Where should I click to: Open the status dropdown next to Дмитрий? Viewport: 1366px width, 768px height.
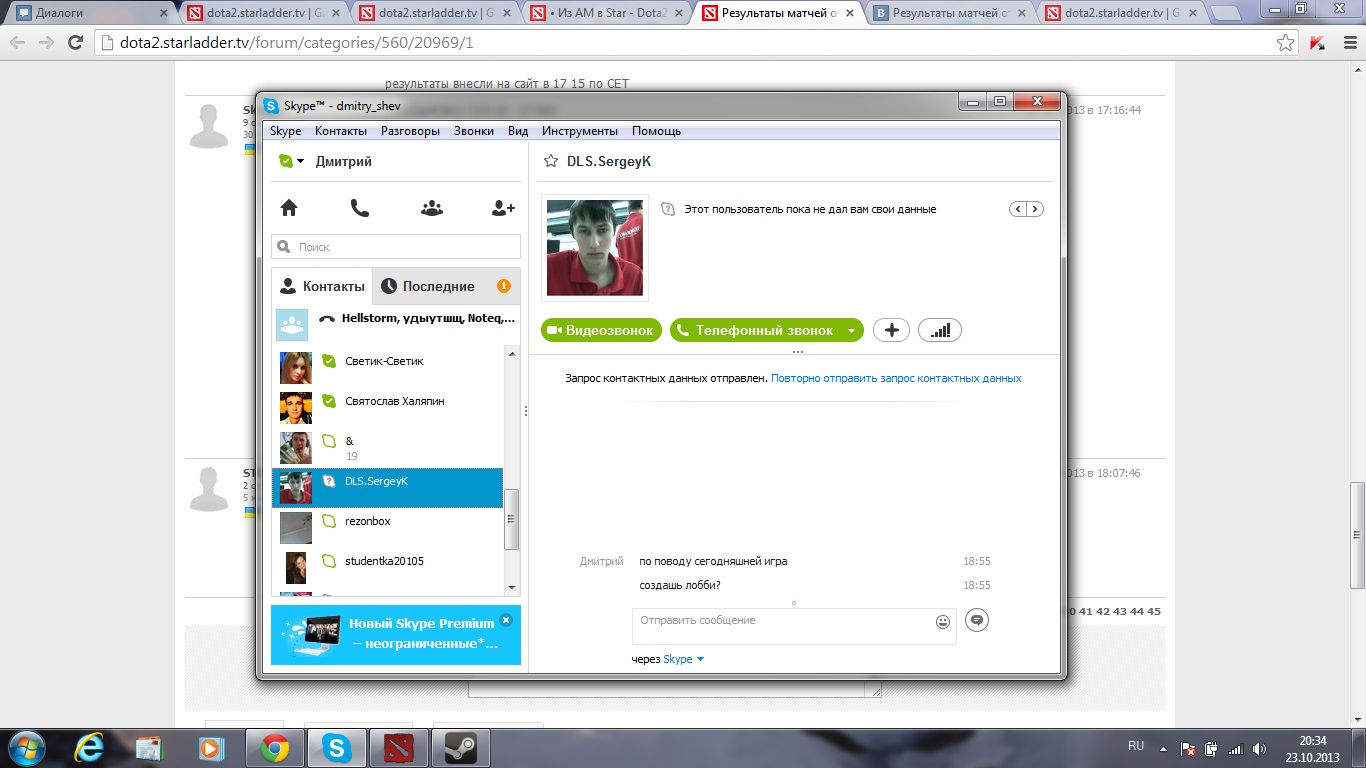point(300,161)
